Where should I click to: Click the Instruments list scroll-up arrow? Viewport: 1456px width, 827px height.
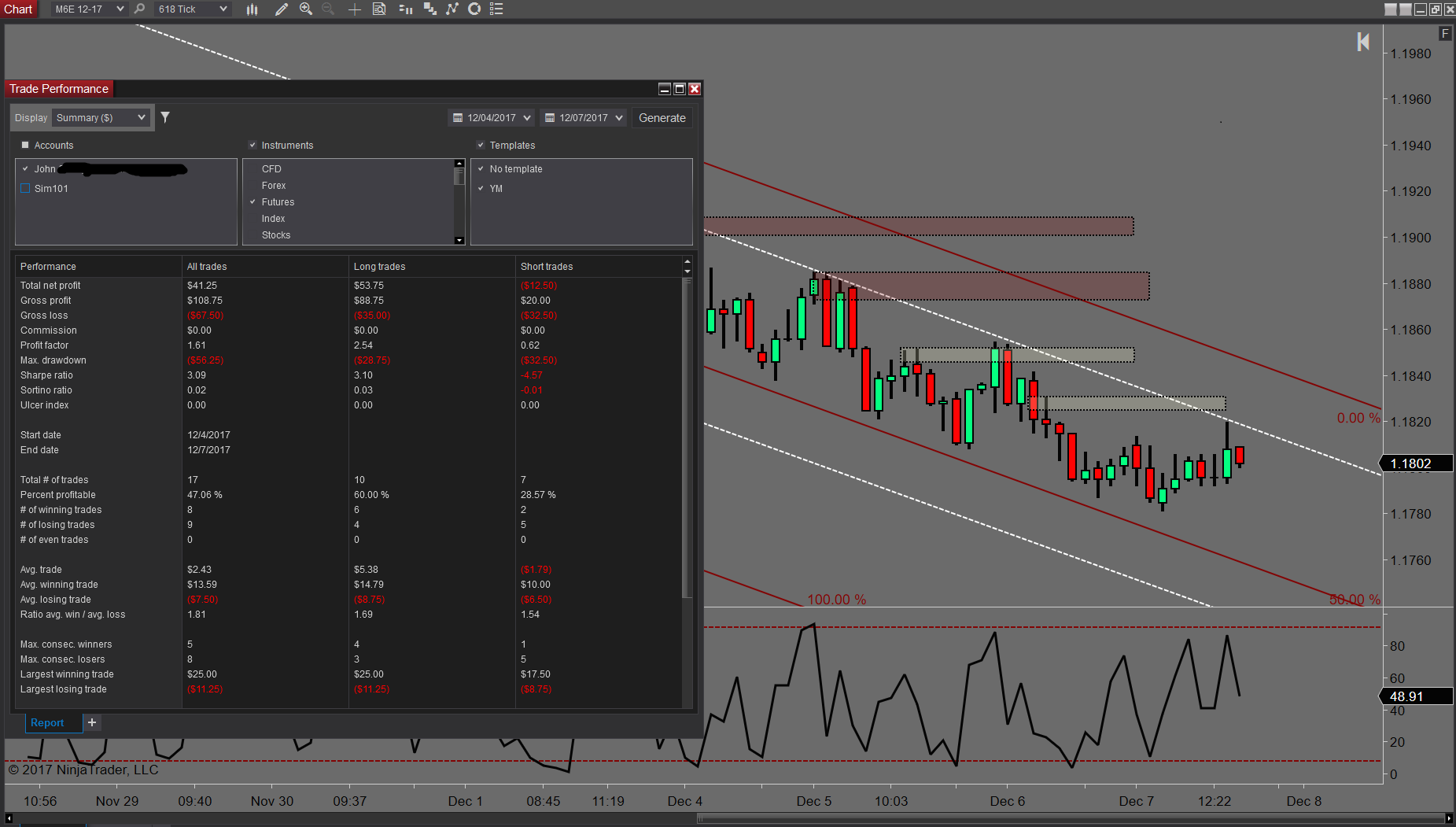pos(459,163)
